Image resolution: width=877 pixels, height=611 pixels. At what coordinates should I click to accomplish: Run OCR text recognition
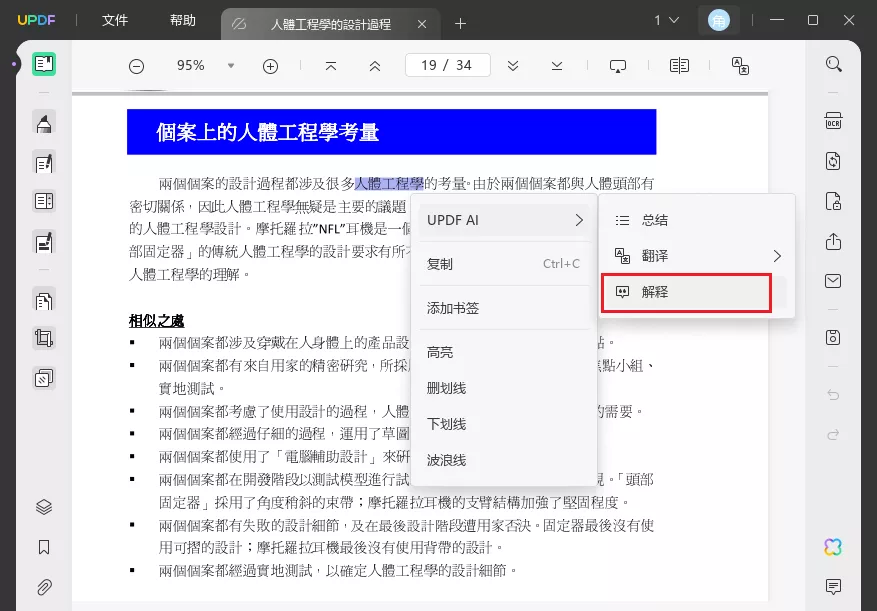click(x=833, y=121)
